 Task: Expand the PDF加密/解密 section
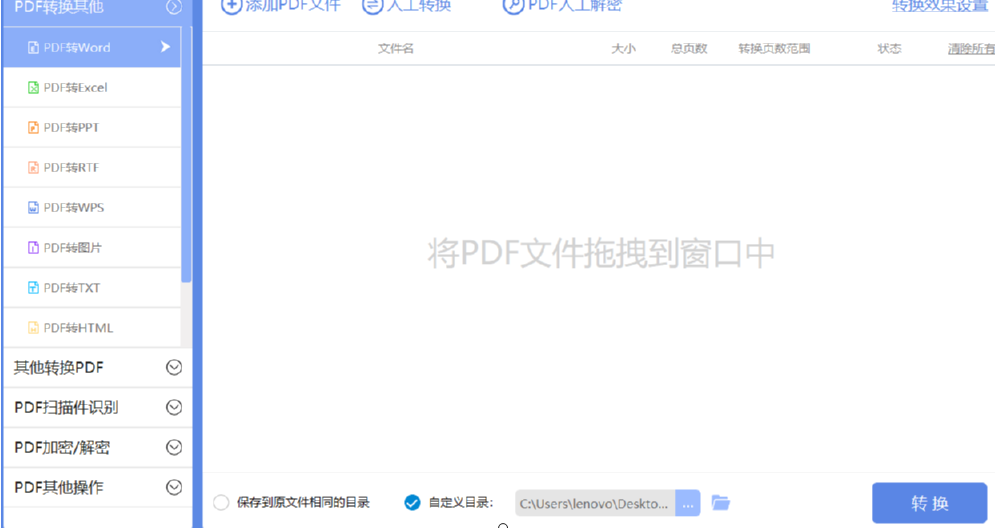pyautogui.click(x=174, y=448)
